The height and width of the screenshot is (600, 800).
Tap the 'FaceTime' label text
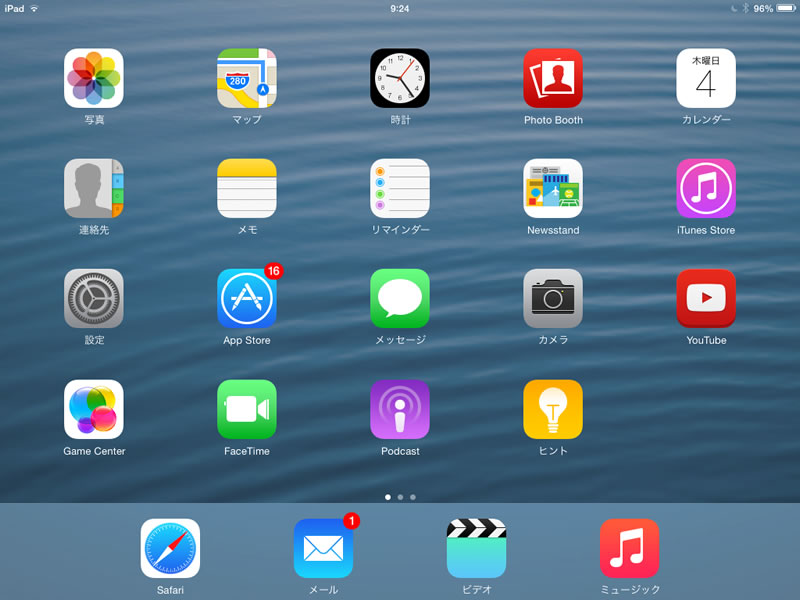tap(247, 452)
